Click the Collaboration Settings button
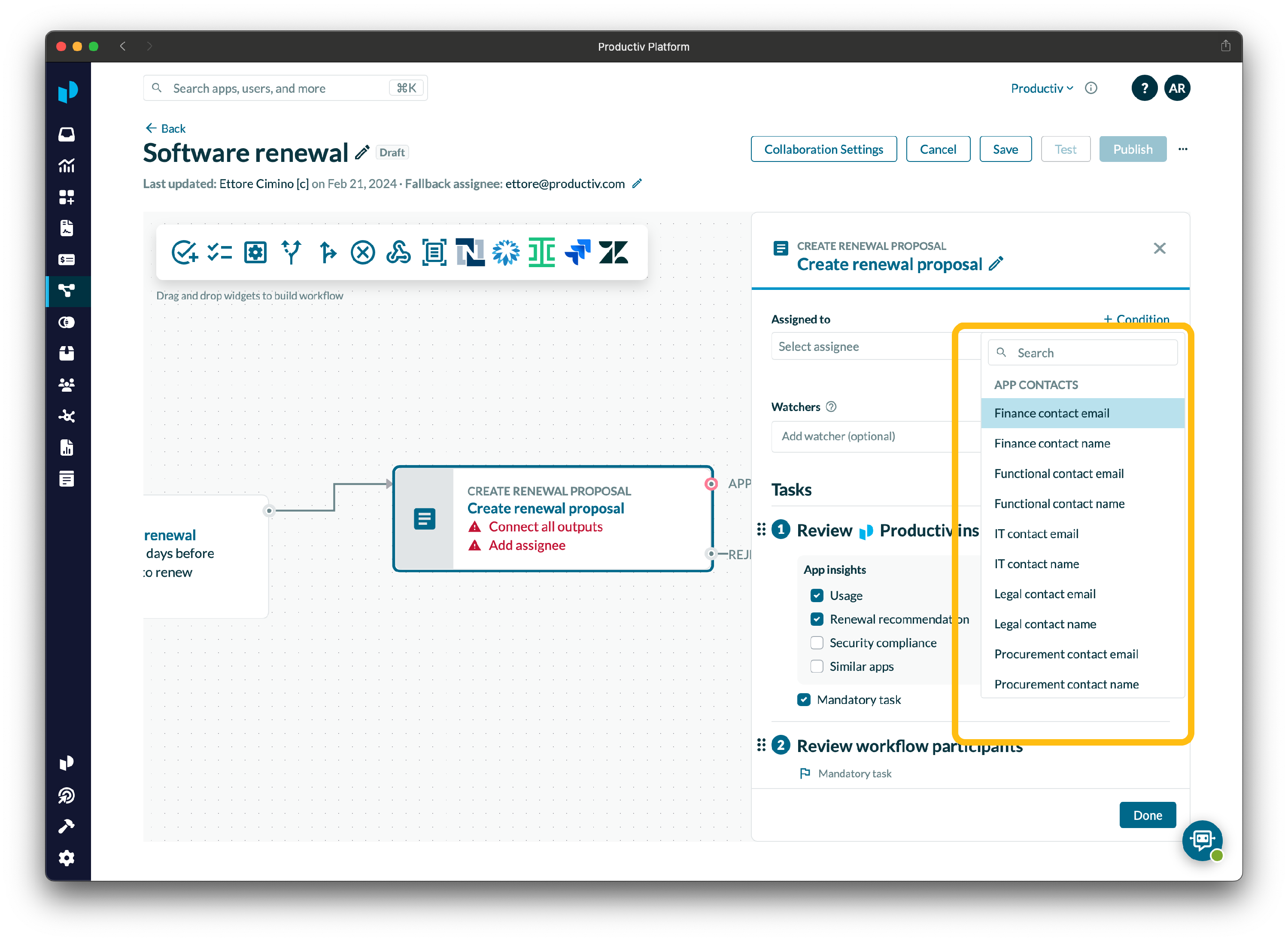Screen dimensions: 1288x941 point(823,149)
